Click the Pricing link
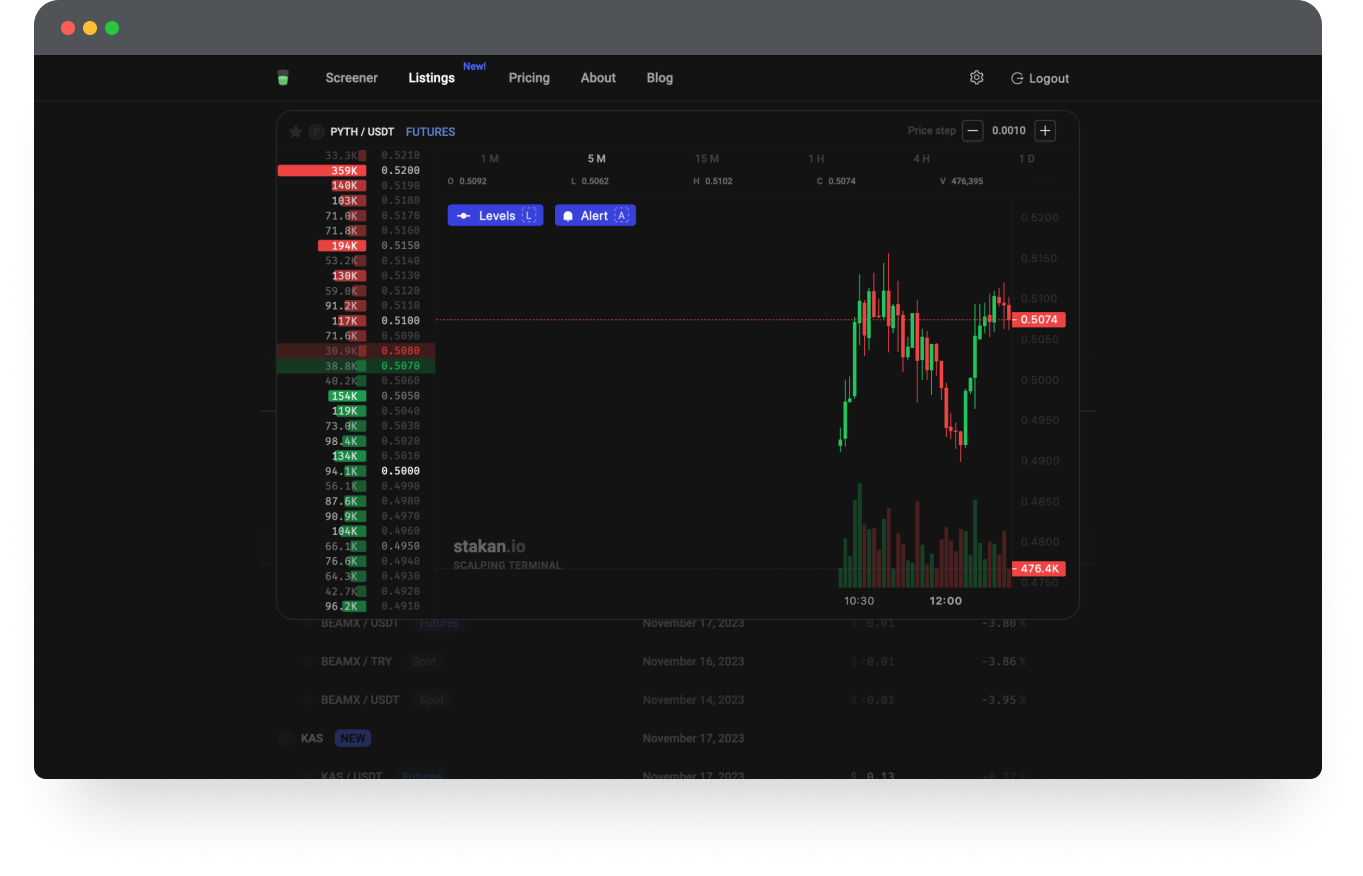Screen dimensions: 1363x876 pyautogui.click(x=529, y=77)
